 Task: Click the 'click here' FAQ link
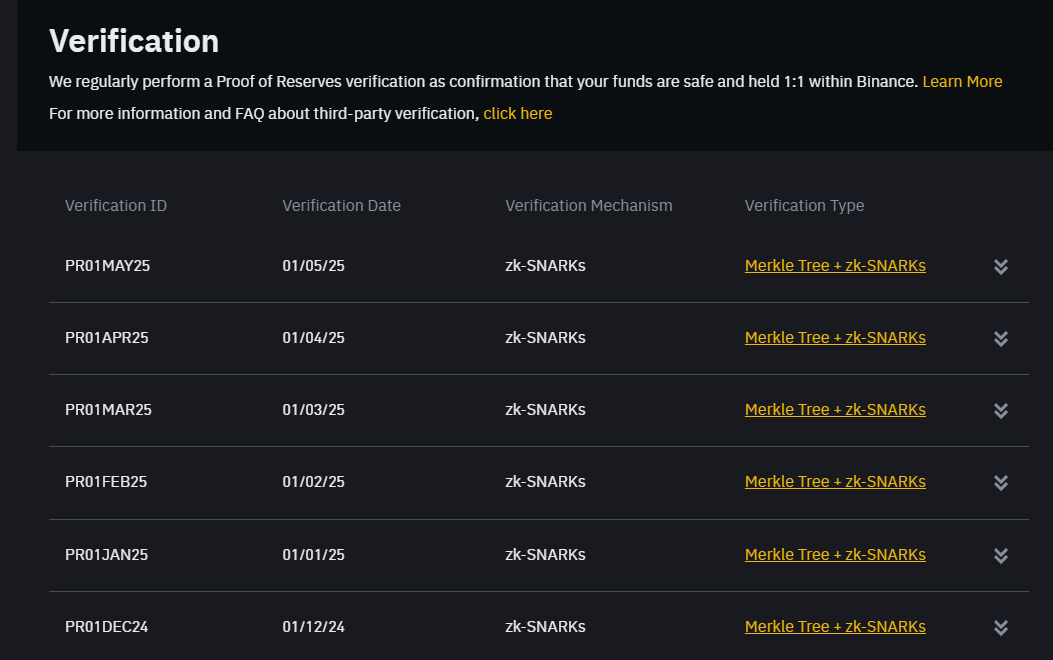point(517,113)
